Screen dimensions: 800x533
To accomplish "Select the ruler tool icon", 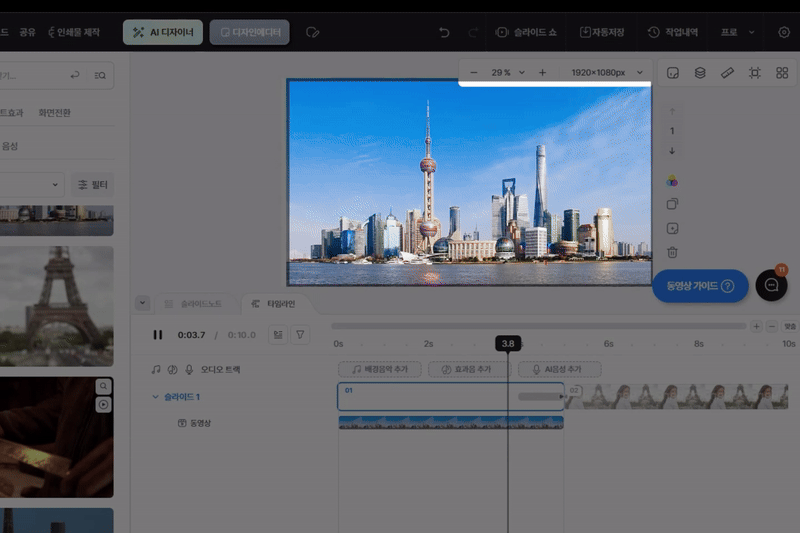I will (727, 73).
